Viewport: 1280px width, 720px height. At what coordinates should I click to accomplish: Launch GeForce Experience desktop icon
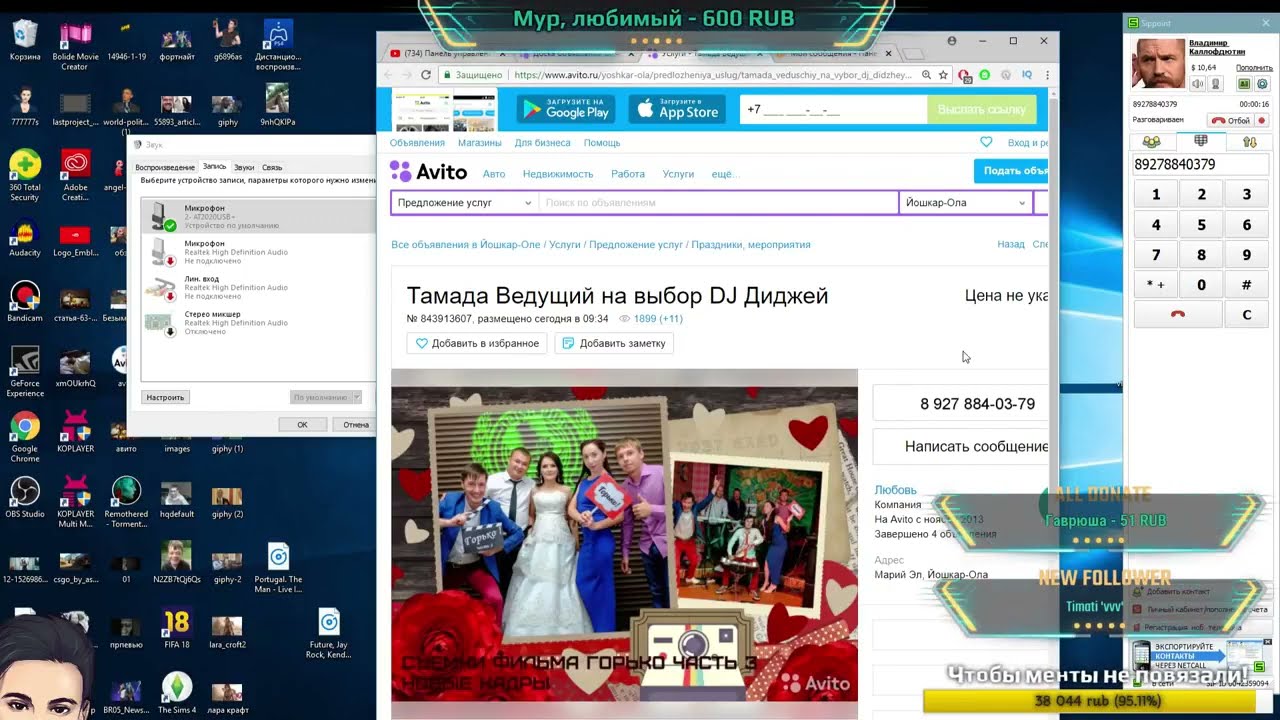(25, 370)
